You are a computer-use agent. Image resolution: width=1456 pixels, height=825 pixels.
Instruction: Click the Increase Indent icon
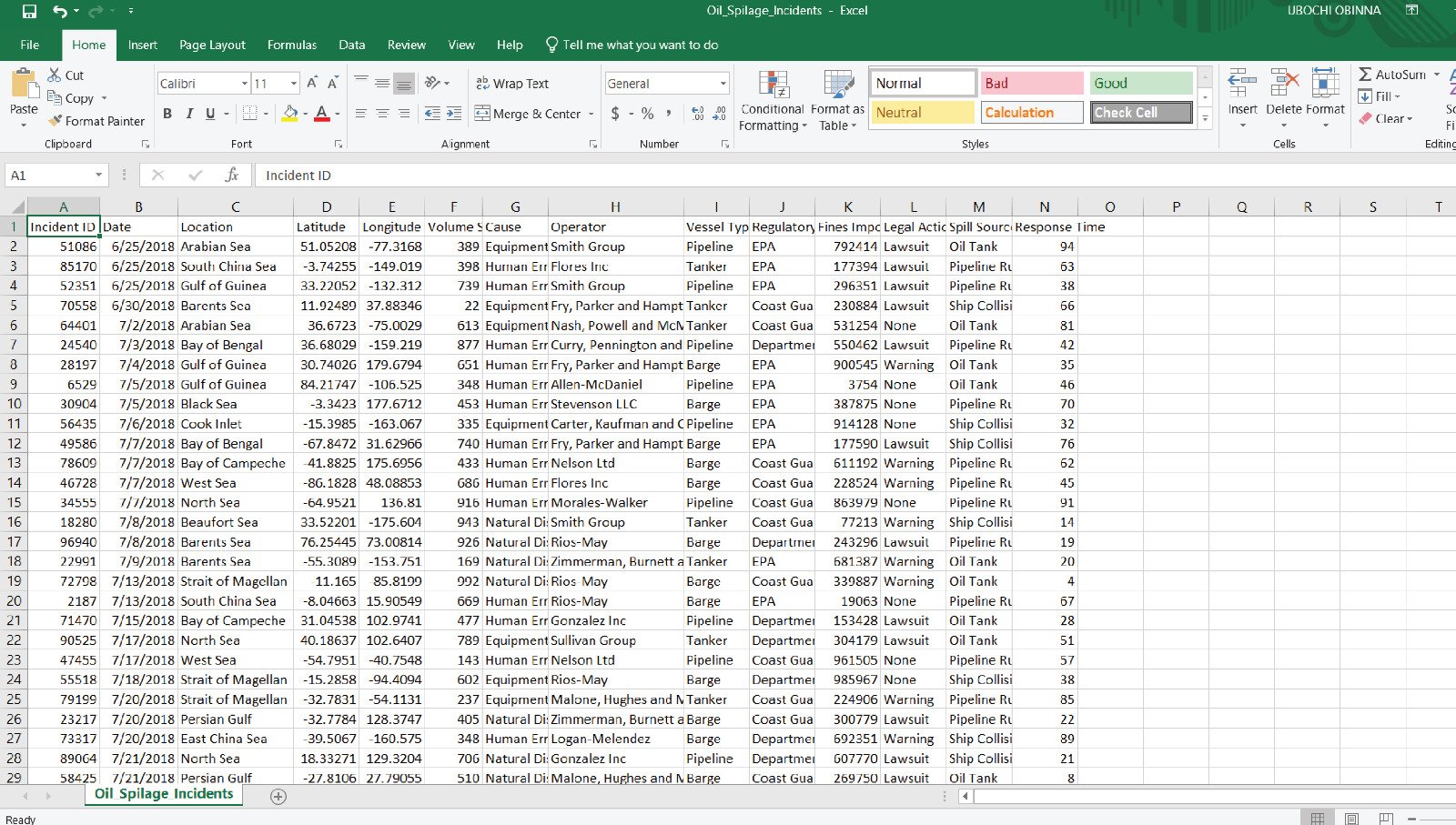pyautogui.click(x=454, y=114)
